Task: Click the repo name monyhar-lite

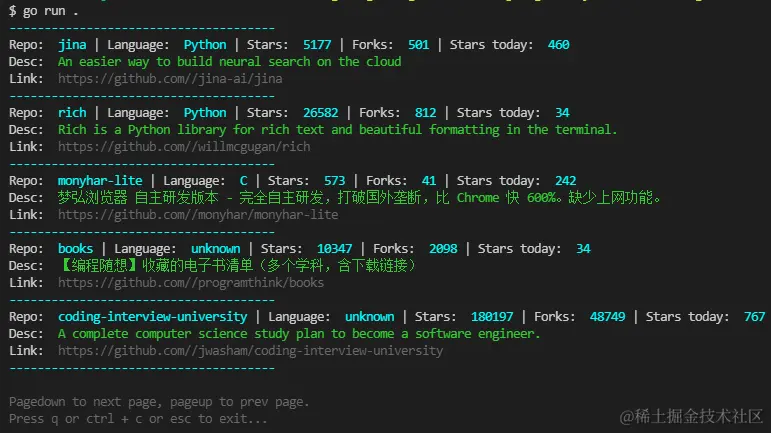Action: 100,181
